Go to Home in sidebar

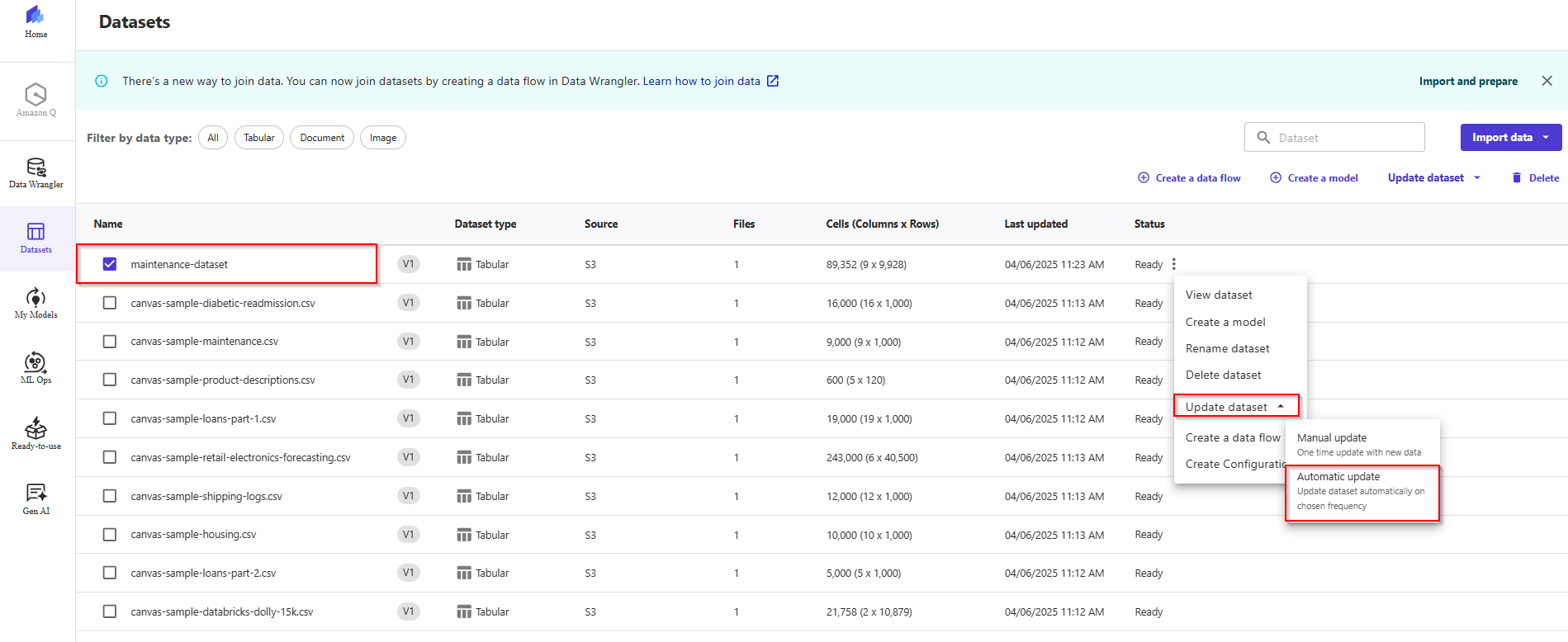[36, 22]
